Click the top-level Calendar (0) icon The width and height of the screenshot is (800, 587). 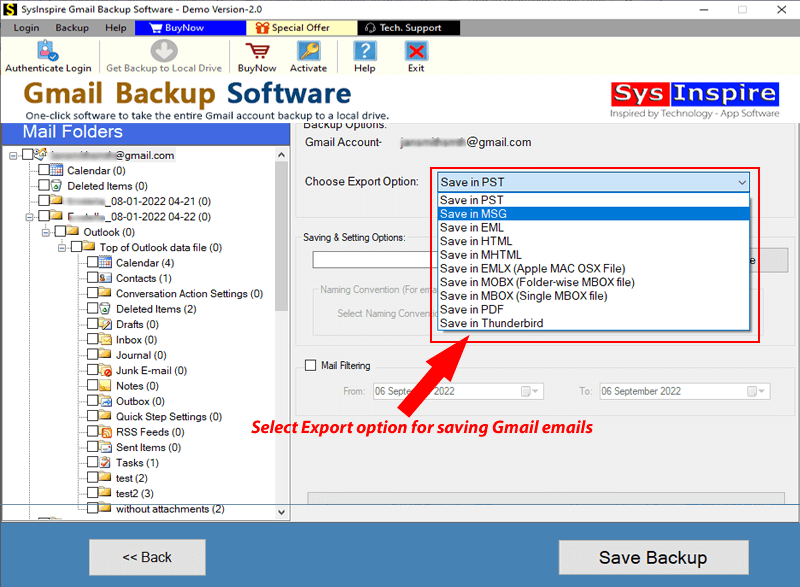click(x=57, y=170)
